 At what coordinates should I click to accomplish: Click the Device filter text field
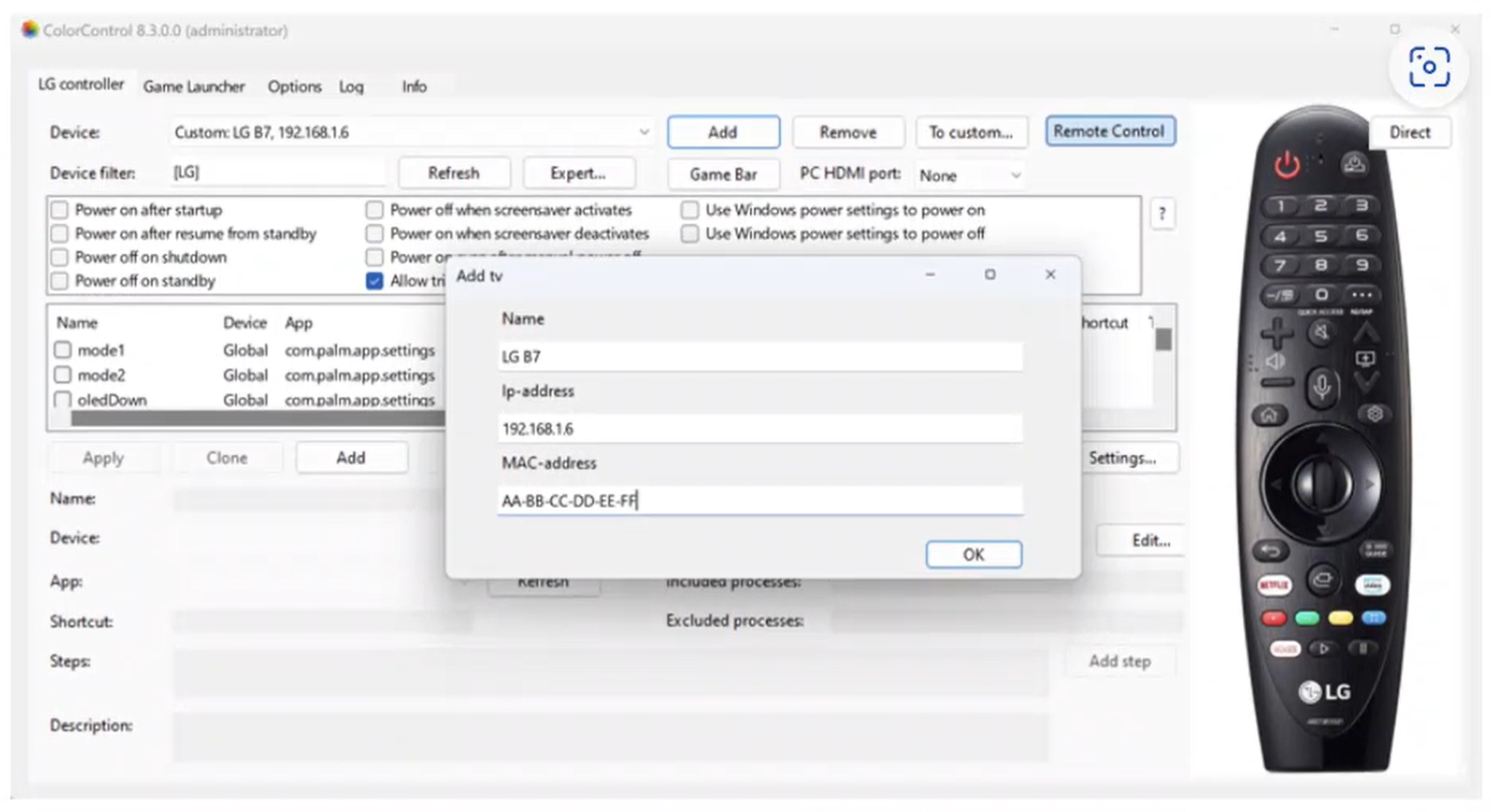(x=277, y=172)
